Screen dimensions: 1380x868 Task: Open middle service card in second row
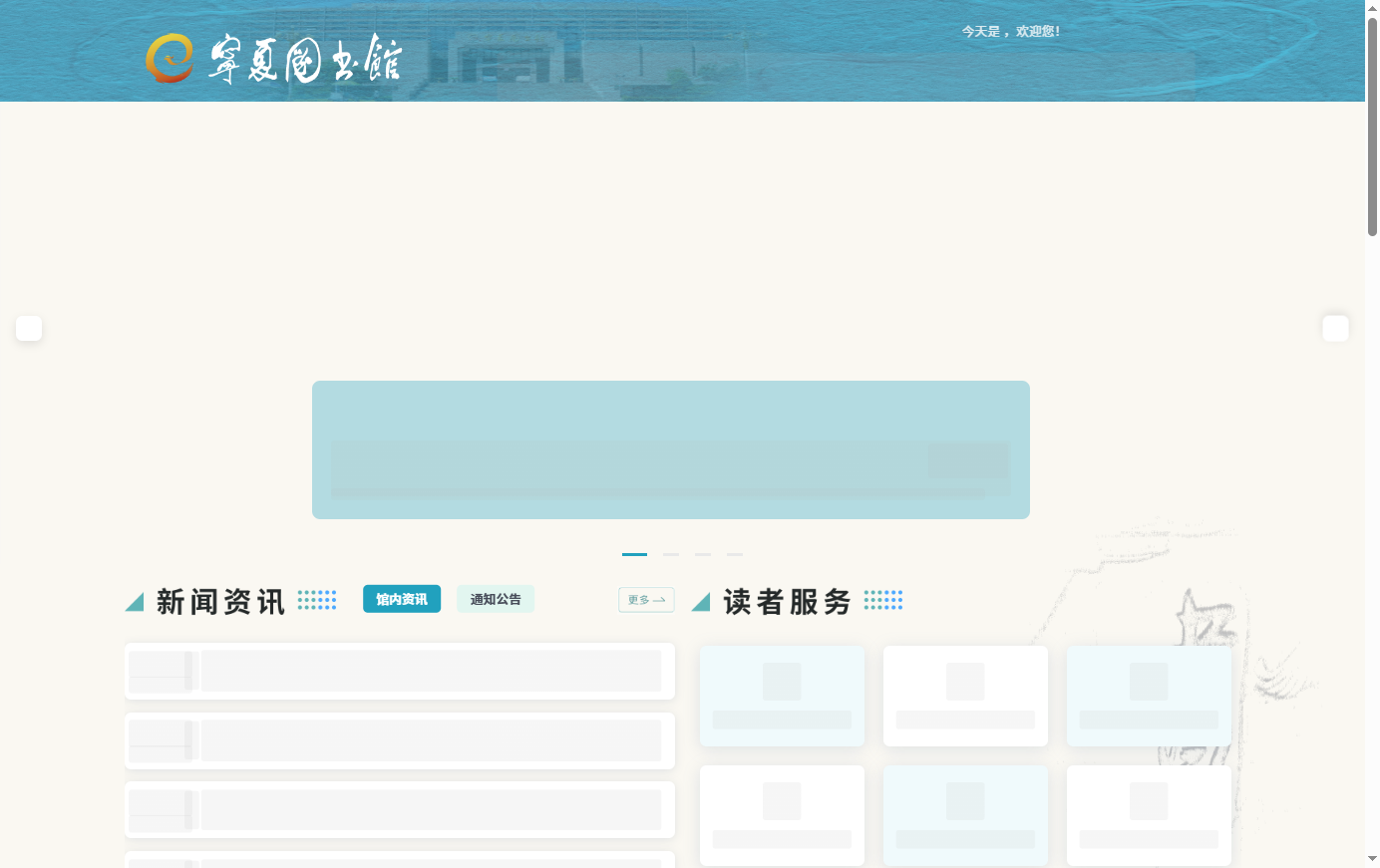[x=965, y=815]
